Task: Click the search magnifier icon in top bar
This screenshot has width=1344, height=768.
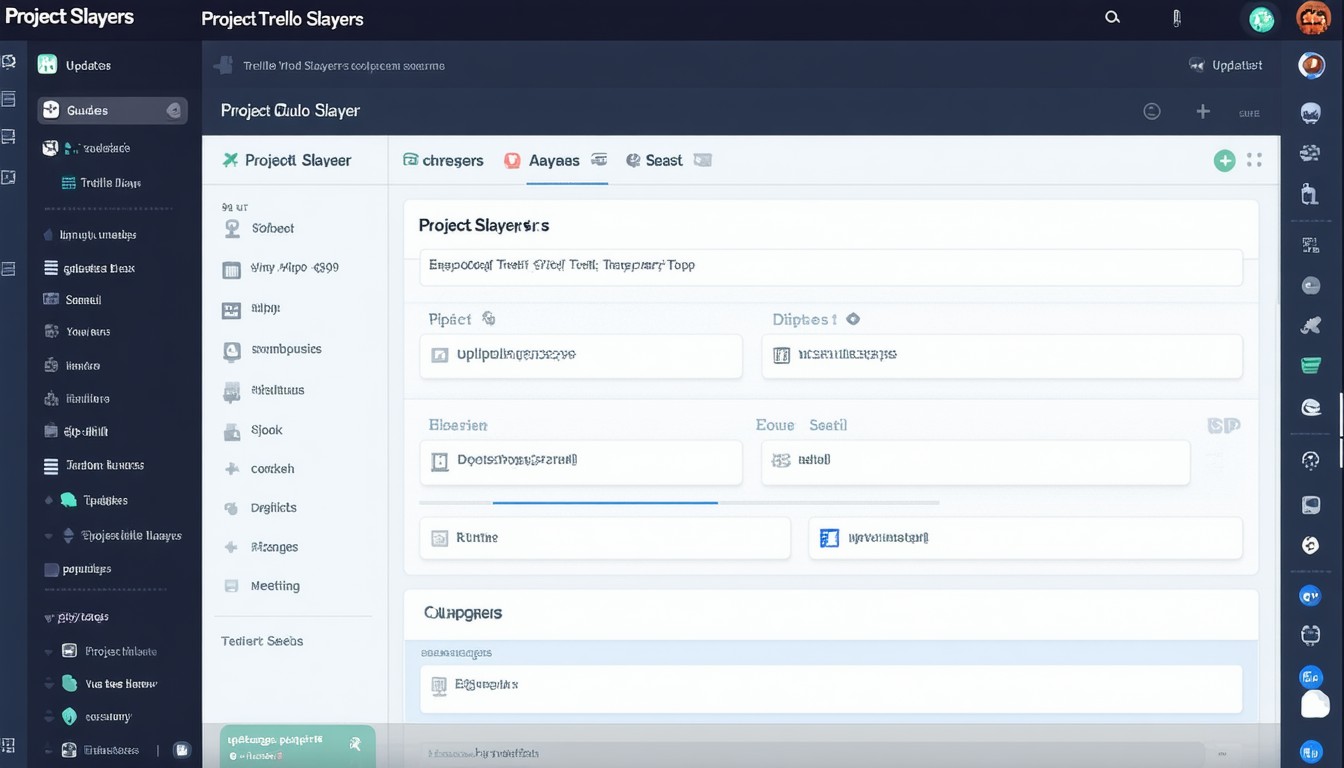Action: pos(1112,17)
